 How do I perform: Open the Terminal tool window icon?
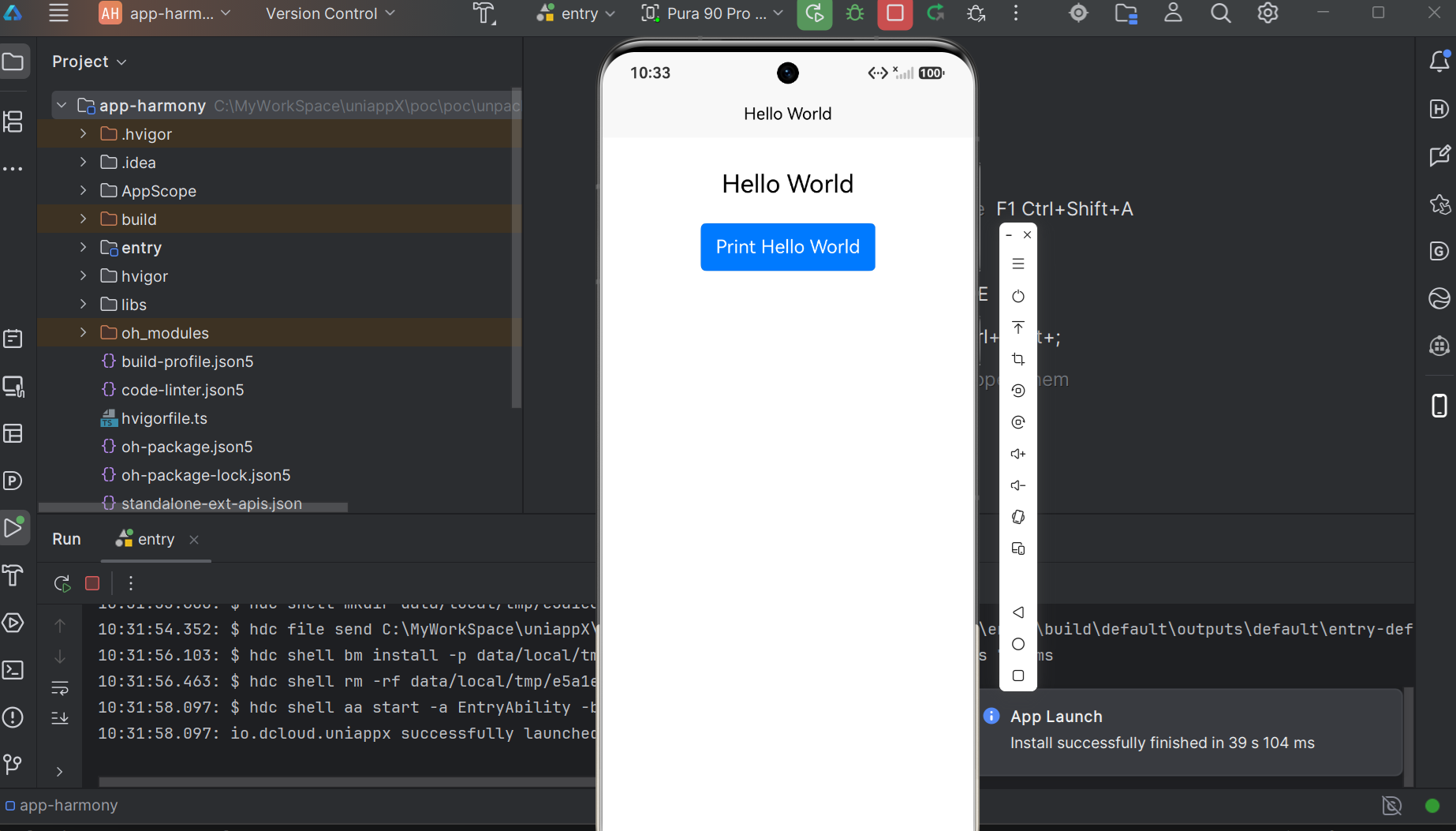[x=13, y=670]
